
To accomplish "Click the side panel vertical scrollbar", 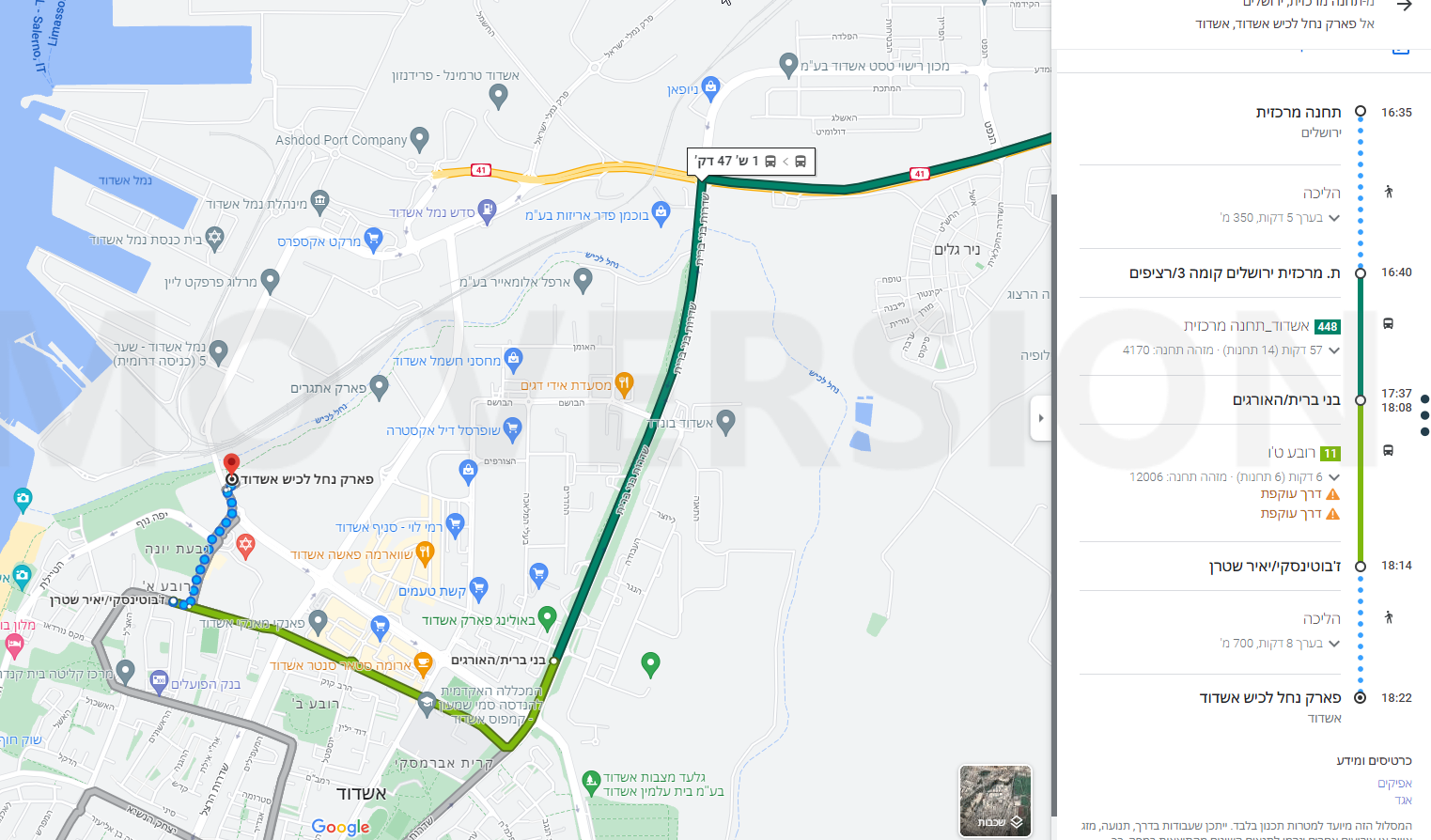I will 1054,507.
